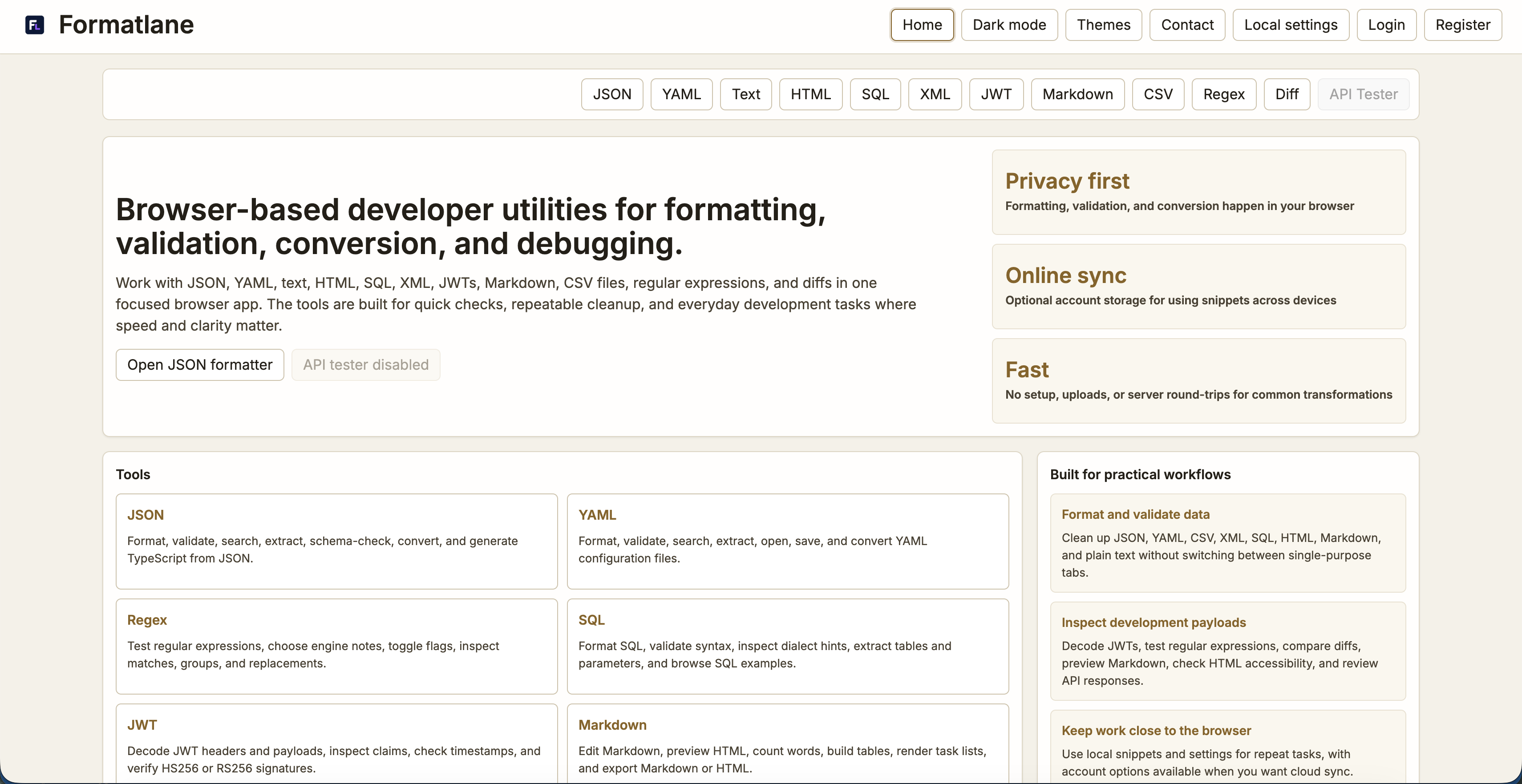Screen dimensions: 1522x784
Task: Select the Fast feature card
Action: (x=1198, y=381)
